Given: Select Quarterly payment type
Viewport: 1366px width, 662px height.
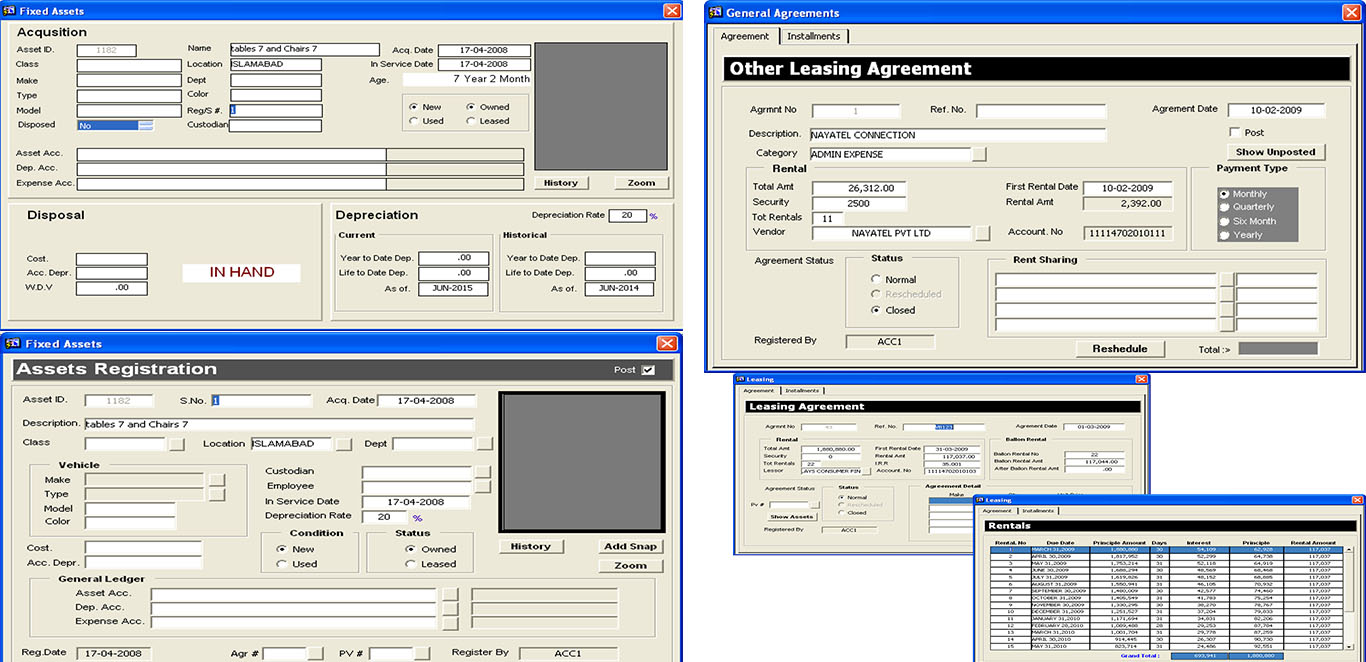Looking at the screenshot, I should click(x=1225, y=207).
